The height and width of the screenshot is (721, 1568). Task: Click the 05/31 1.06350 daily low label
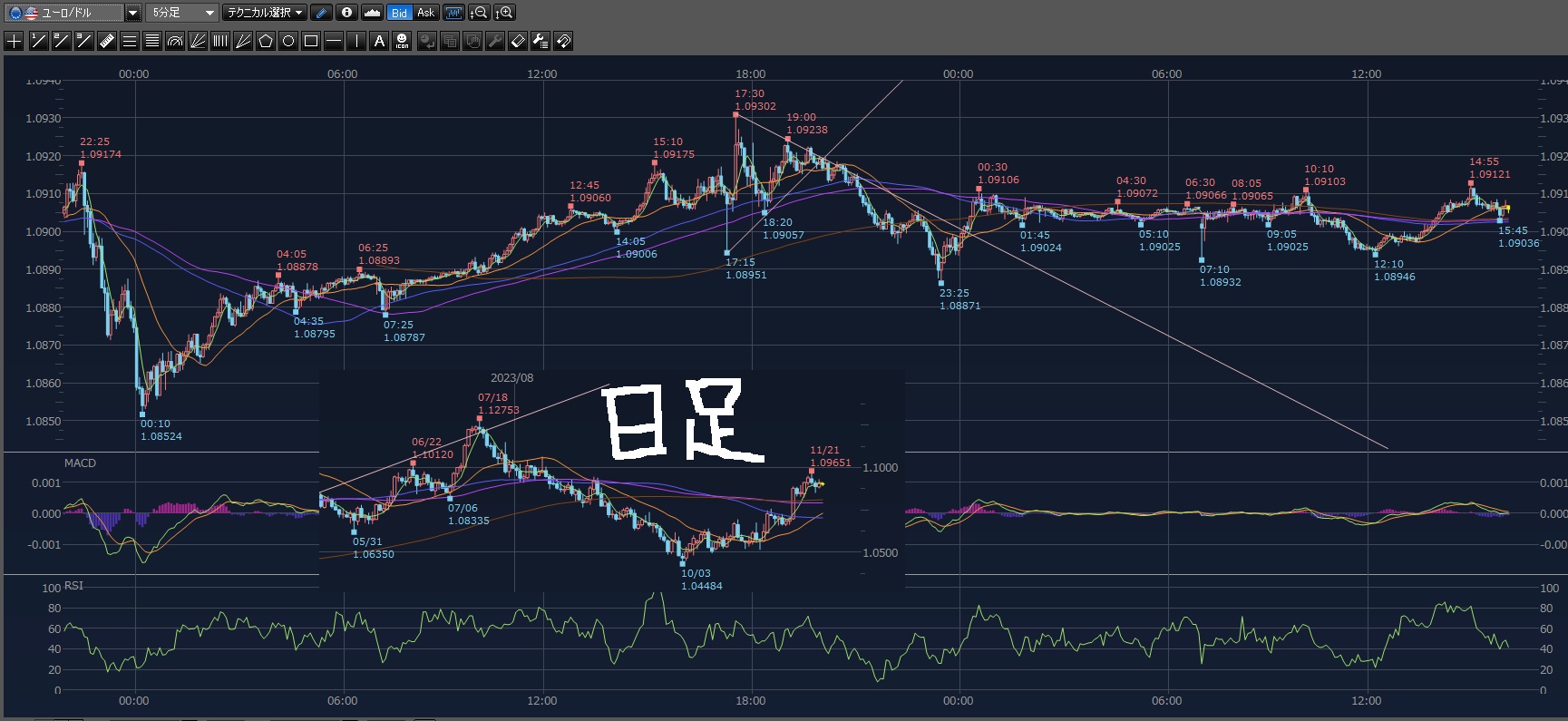(x=373, y=548)
